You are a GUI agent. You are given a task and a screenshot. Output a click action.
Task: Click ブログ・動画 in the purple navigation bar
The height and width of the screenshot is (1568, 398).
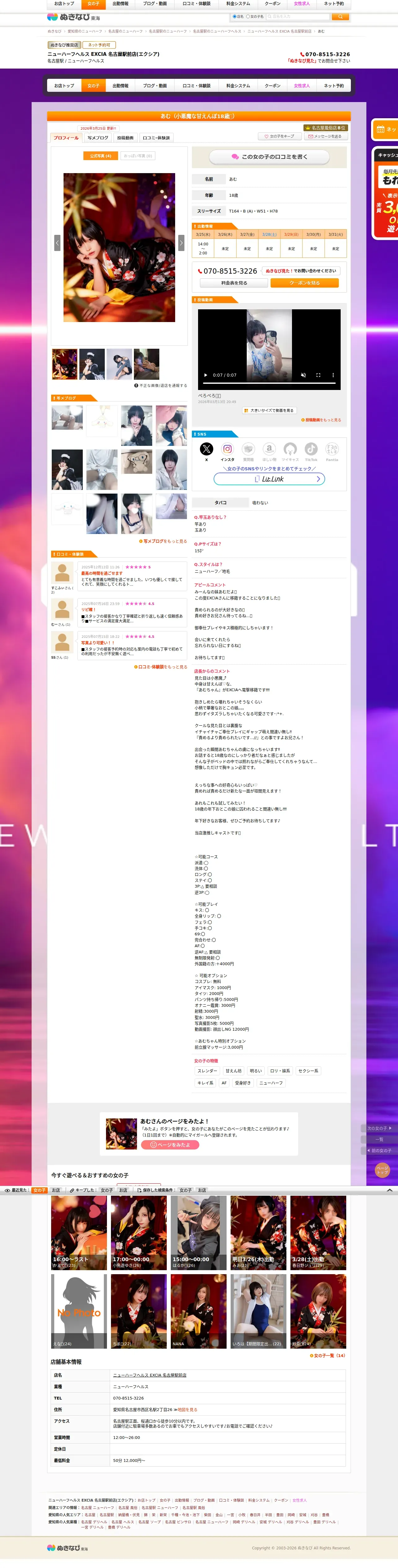pos(155,86)
